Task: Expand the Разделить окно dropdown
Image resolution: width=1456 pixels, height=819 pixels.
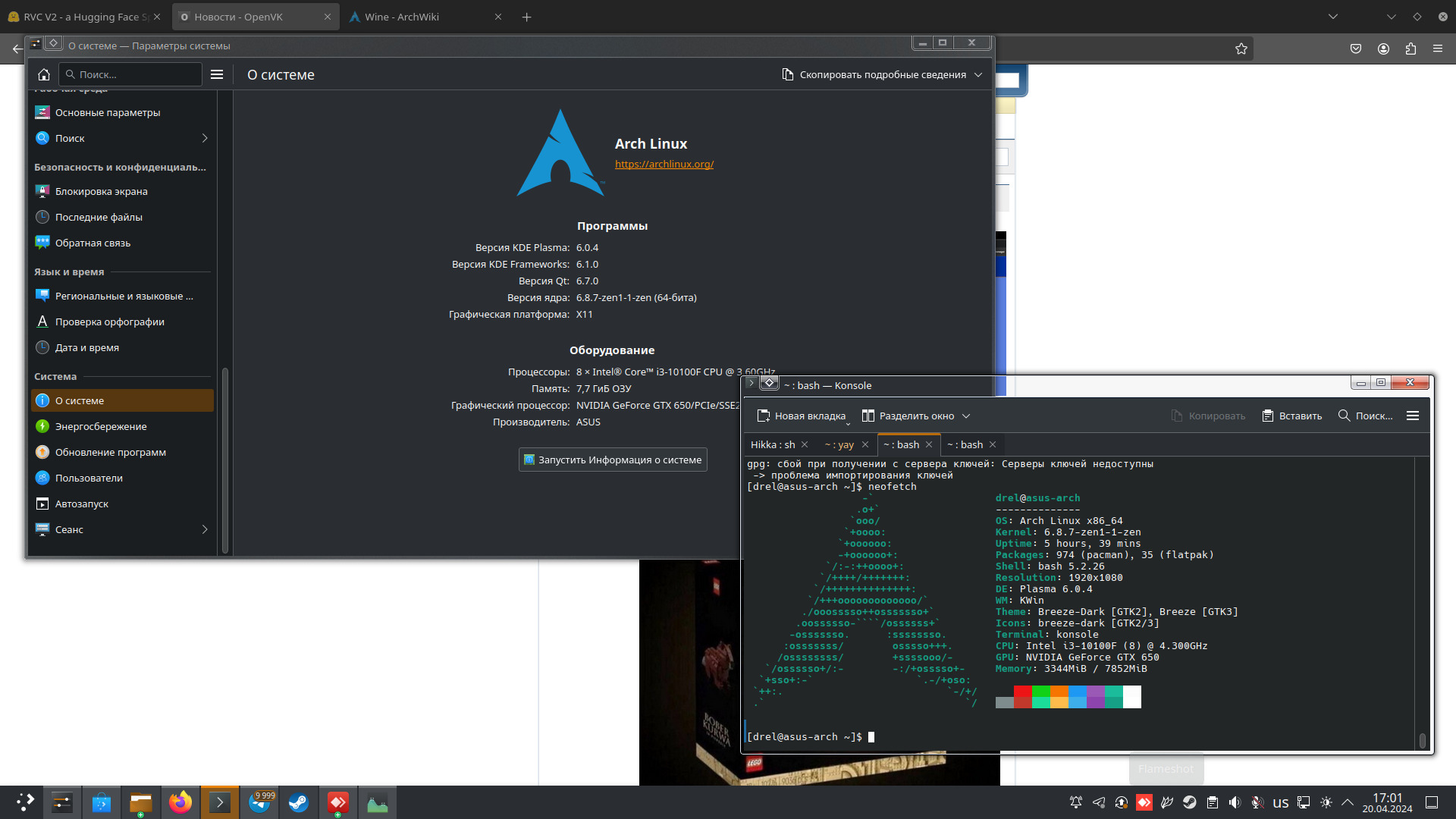Action: coord(966,416)
